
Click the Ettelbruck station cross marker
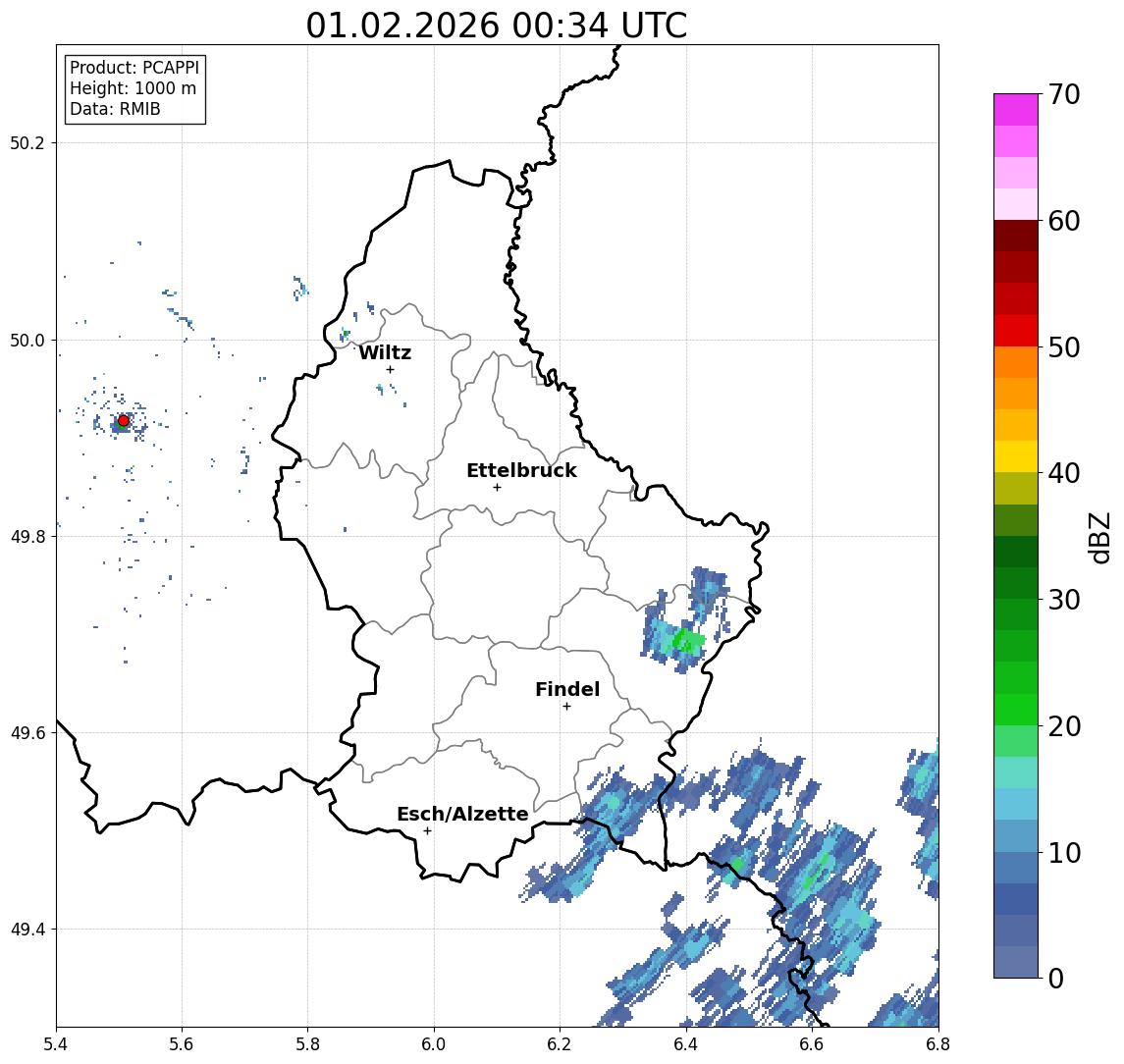tap(497, 488)
